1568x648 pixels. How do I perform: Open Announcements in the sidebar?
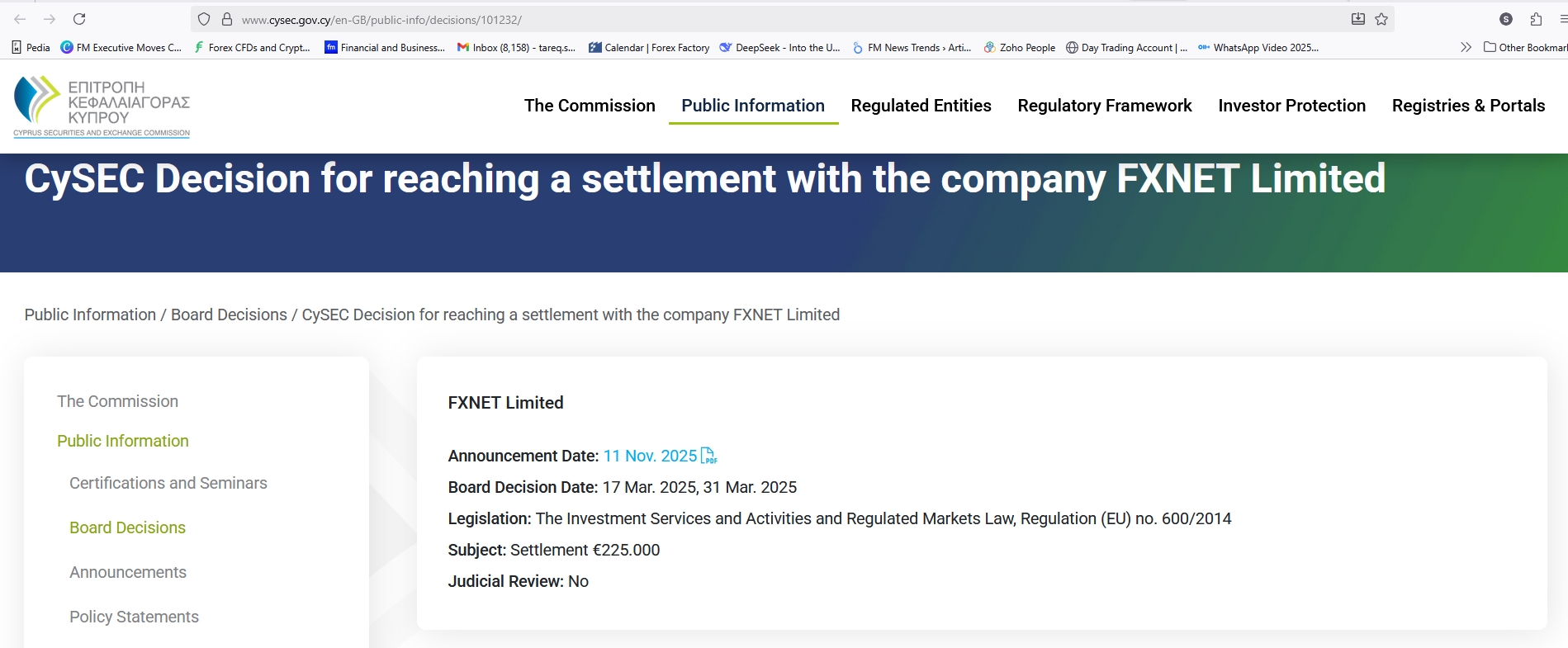pyautogui.click(x=128, y=572)
